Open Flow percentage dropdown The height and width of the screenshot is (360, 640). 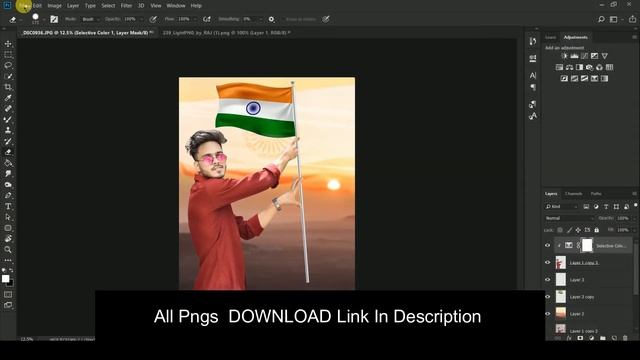(195, 19)
